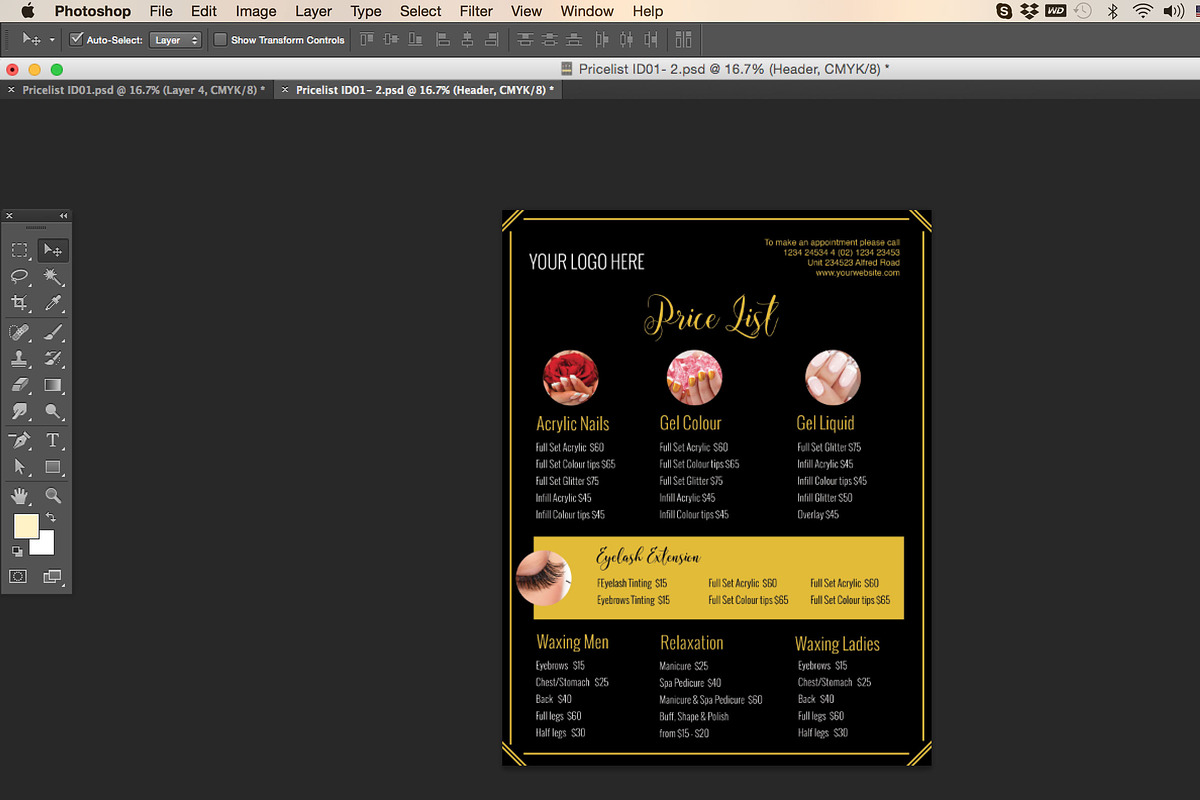Open the Filter menu
This screenshot has height=800, width=1200.
point(476,11)
